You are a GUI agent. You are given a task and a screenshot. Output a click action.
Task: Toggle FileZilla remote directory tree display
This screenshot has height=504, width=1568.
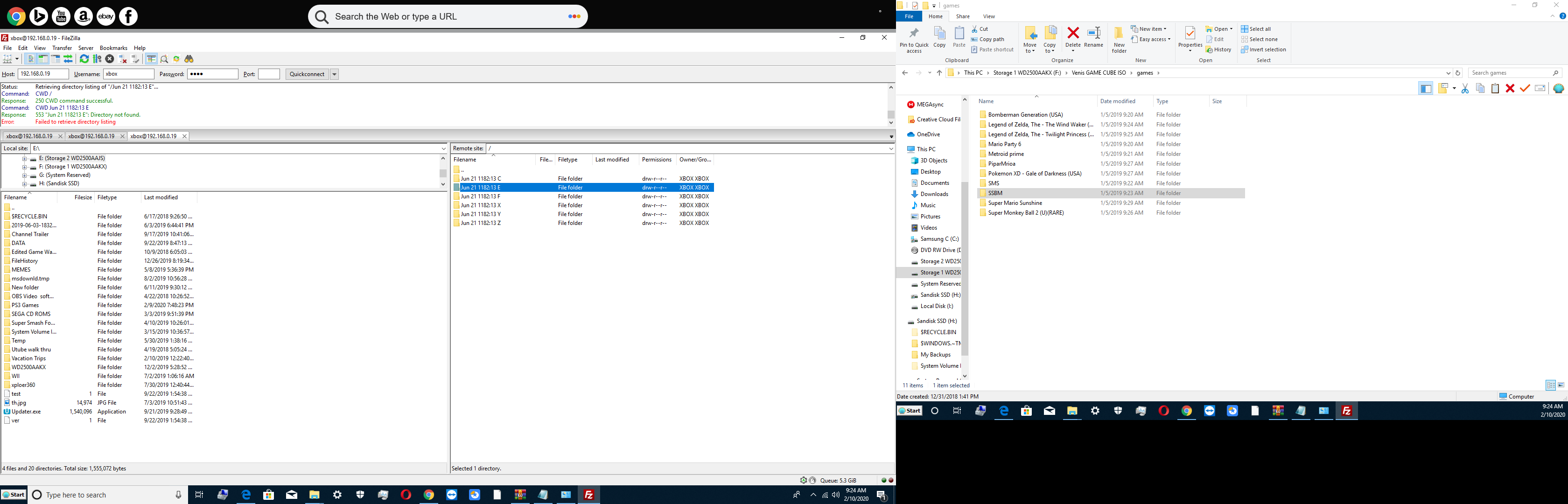click(x=56, y=59)
